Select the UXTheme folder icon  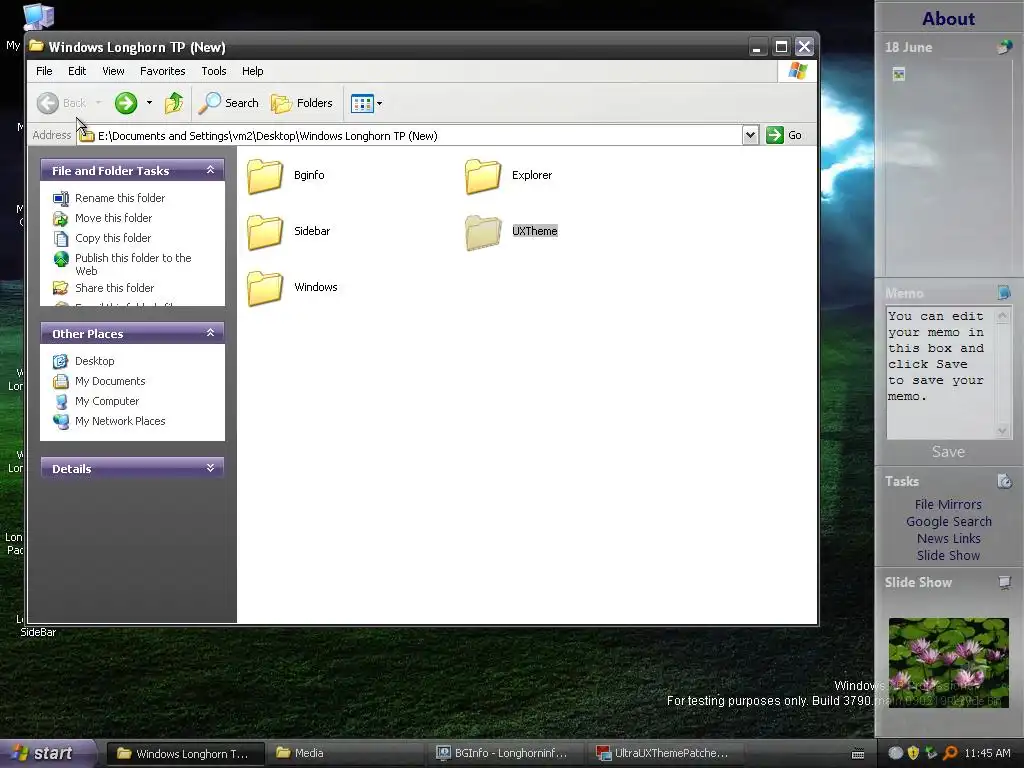tap(483, 232)
